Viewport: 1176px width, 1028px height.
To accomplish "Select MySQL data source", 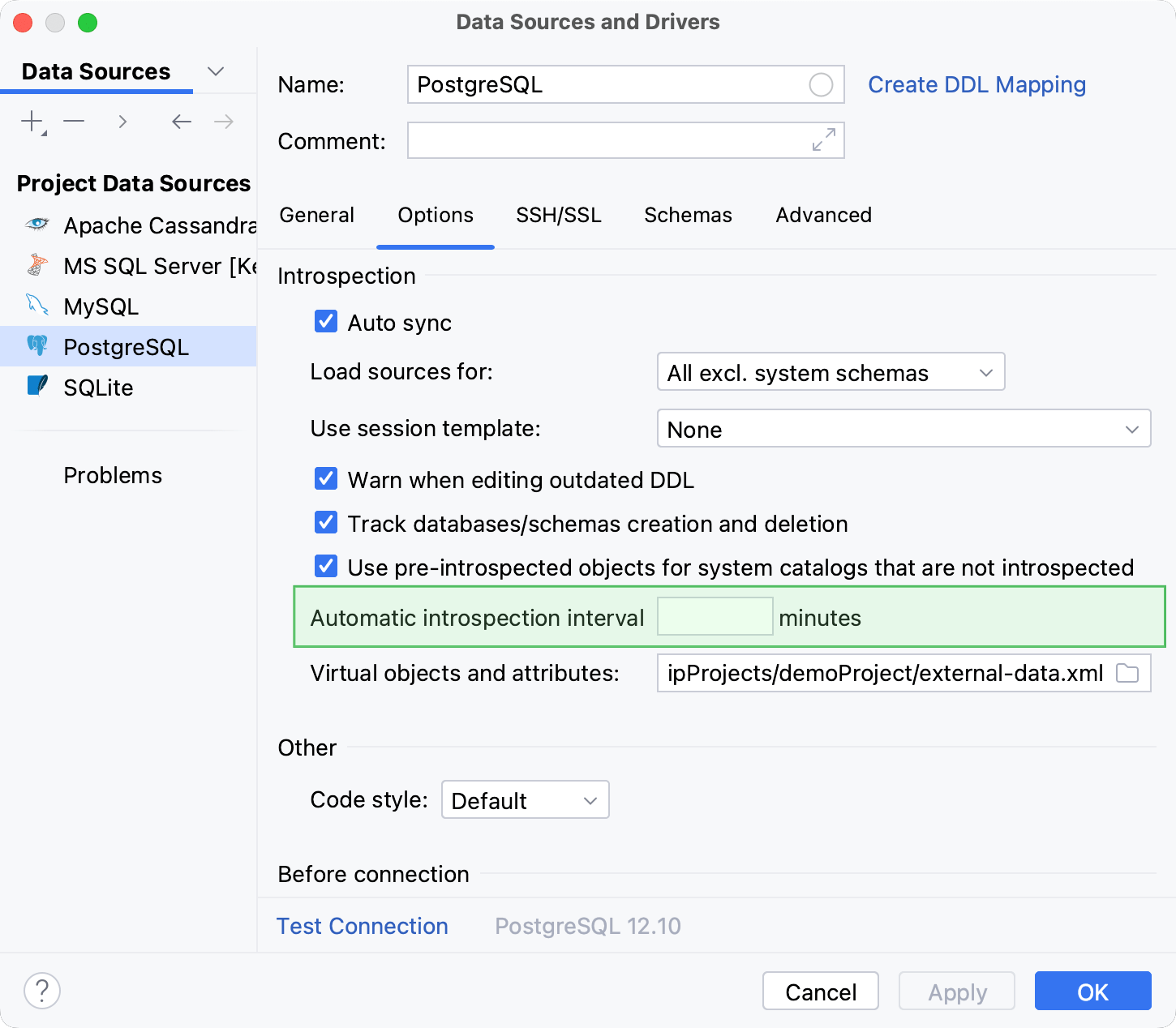I will click(x=128, y=306).
